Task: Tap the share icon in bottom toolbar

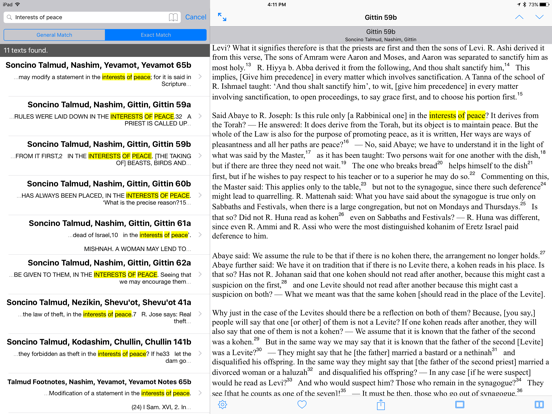Action: point(381,404)
